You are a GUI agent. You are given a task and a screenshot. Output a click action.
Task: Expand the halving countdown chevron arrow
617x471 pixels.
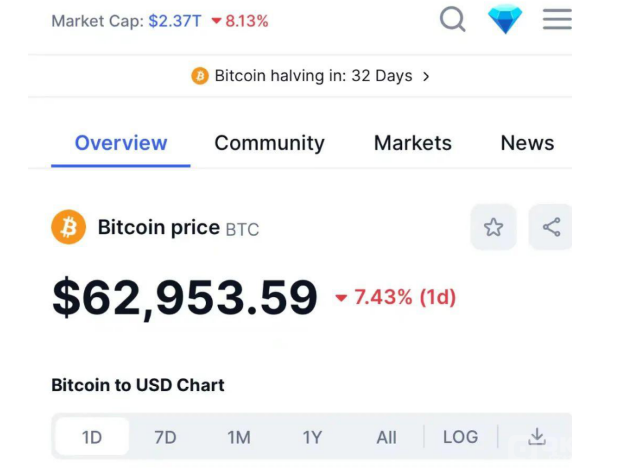[x=426, y=76]
